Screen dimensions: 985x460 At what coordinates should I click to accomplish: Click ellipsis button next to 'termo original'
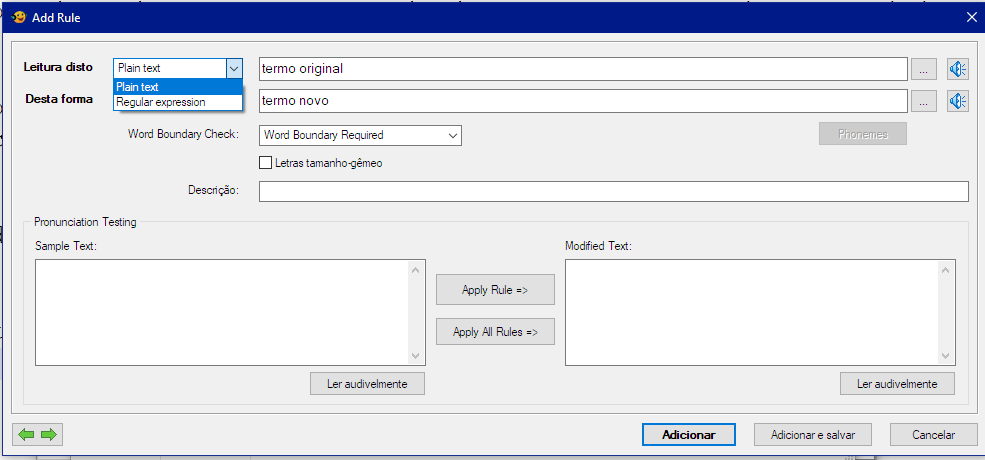(x=923, y=69)
